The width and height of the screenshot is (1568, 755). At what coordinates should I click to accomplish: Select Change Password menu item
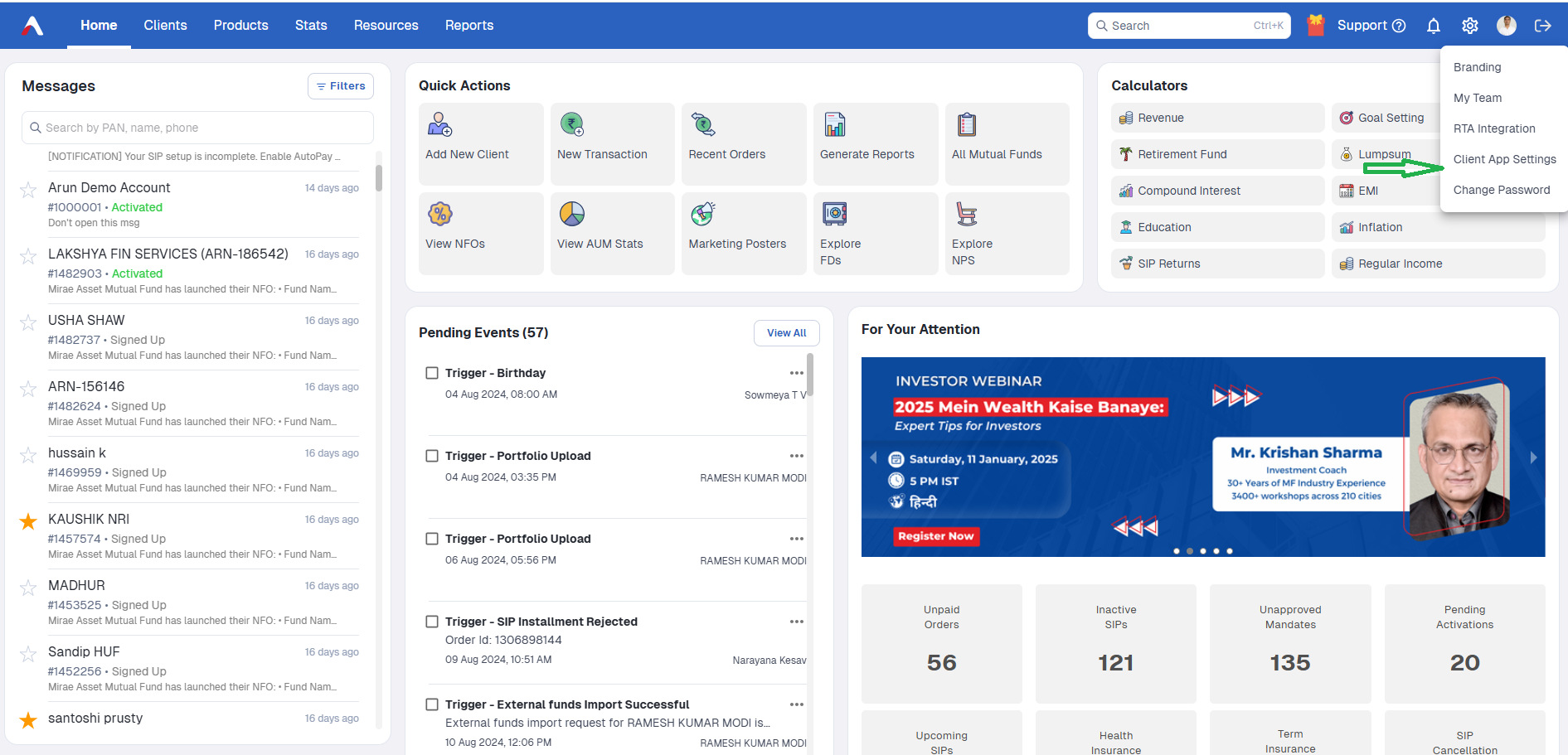tap(1501, 190)
